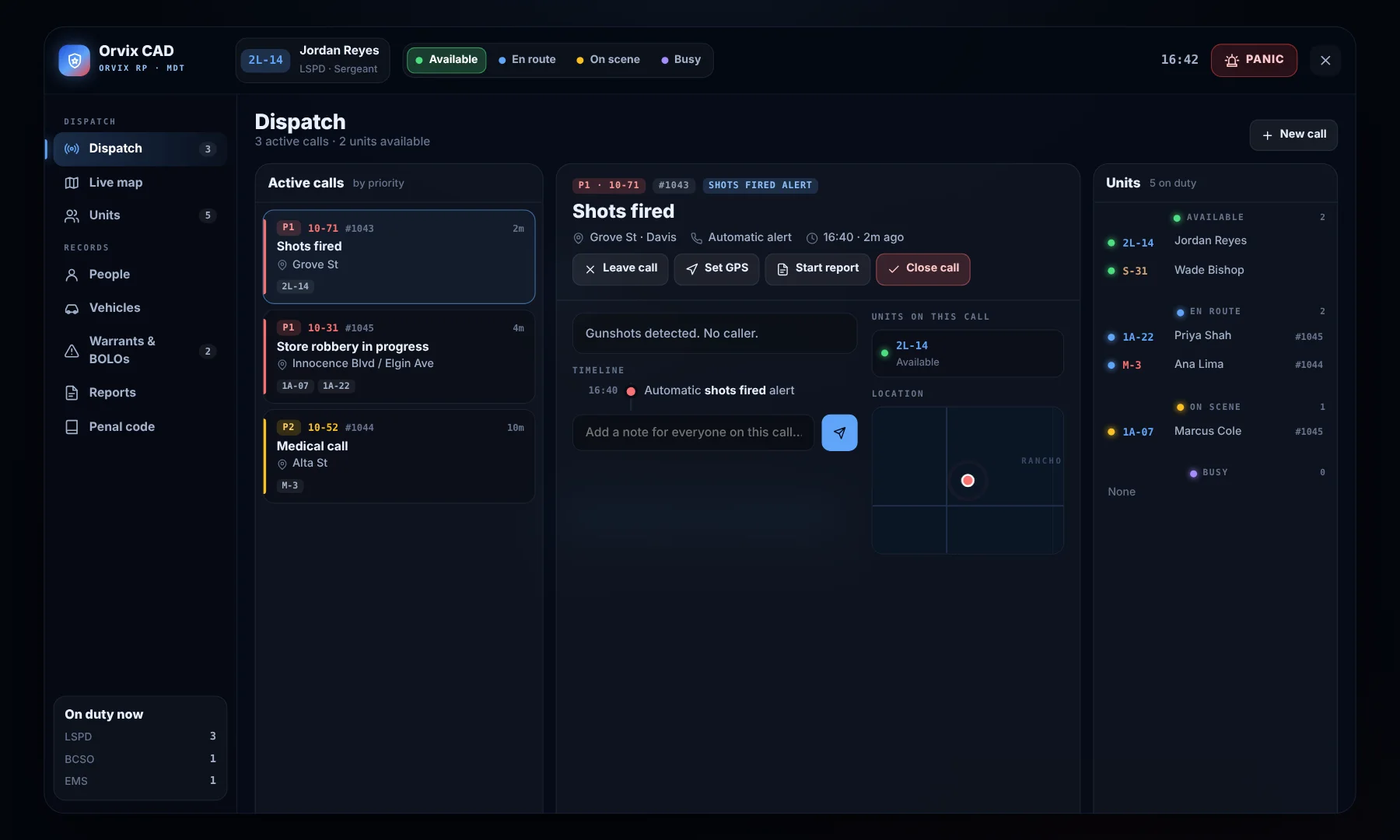Click the clock icon beside 16:40
This screenshot has height=840, width=1400.
point(812,238)
